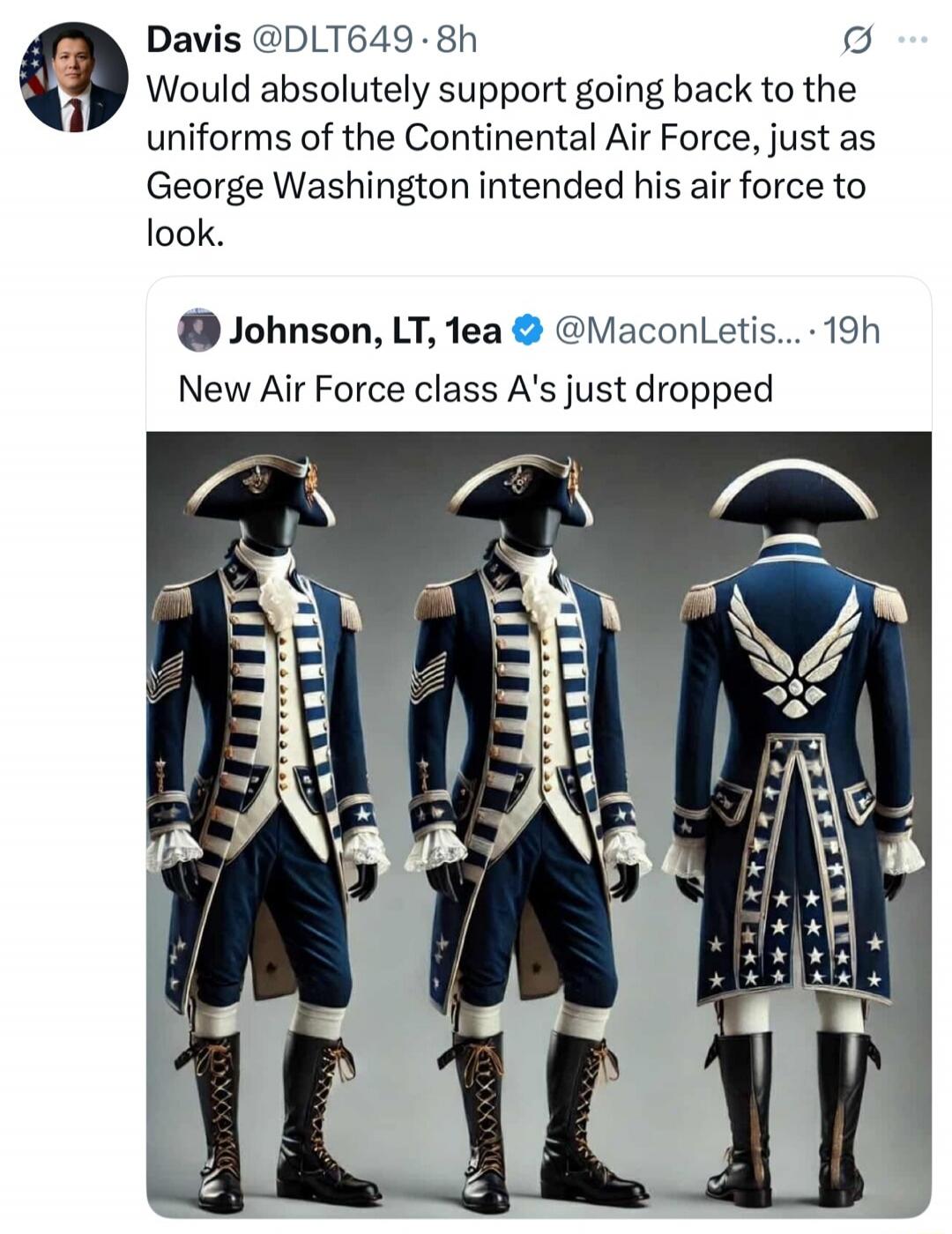Click the Davis display name
952x1234 pixels.
coord(193,40)
